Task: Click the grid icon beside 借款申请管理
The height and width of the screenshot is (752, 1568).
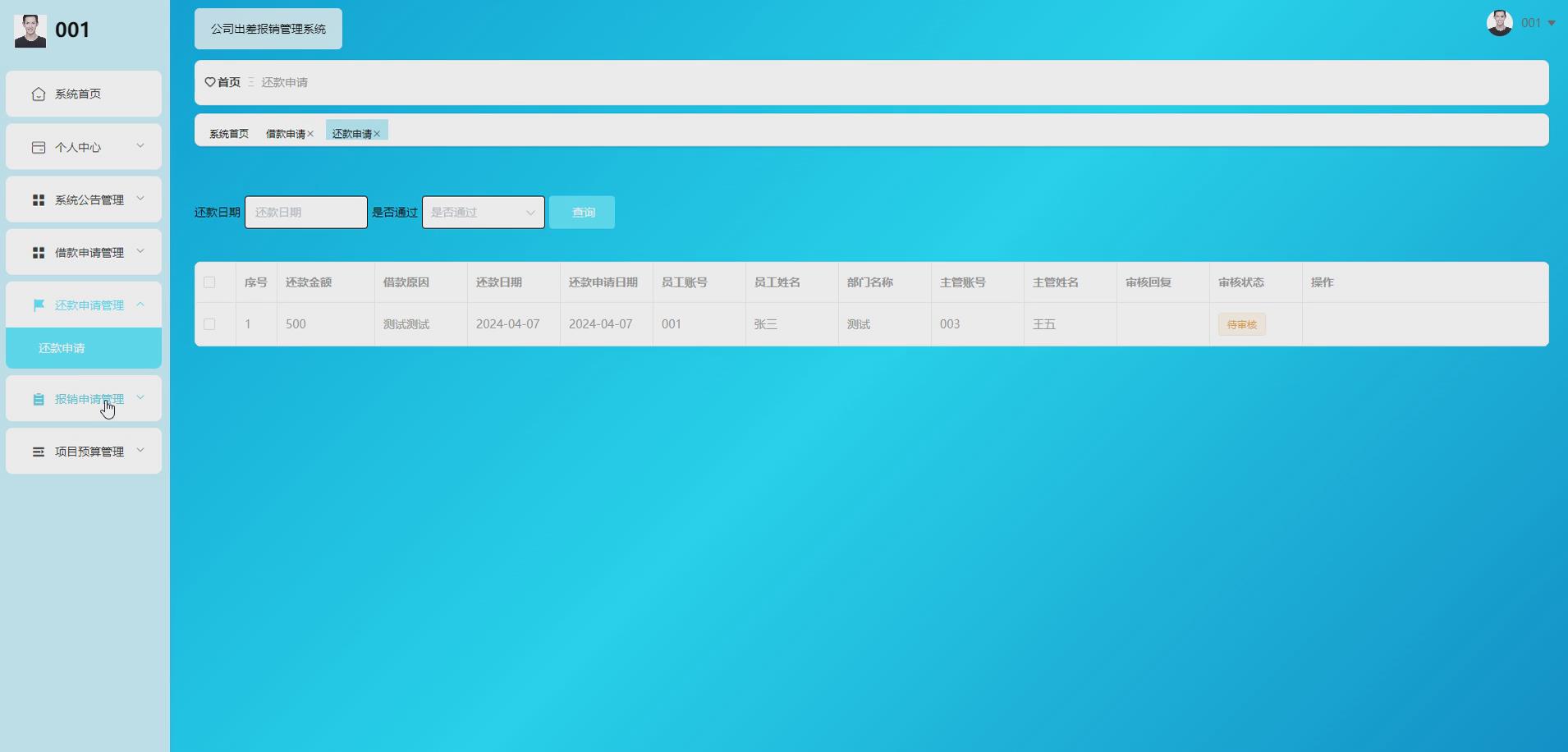Action: [x=39, y=253]
